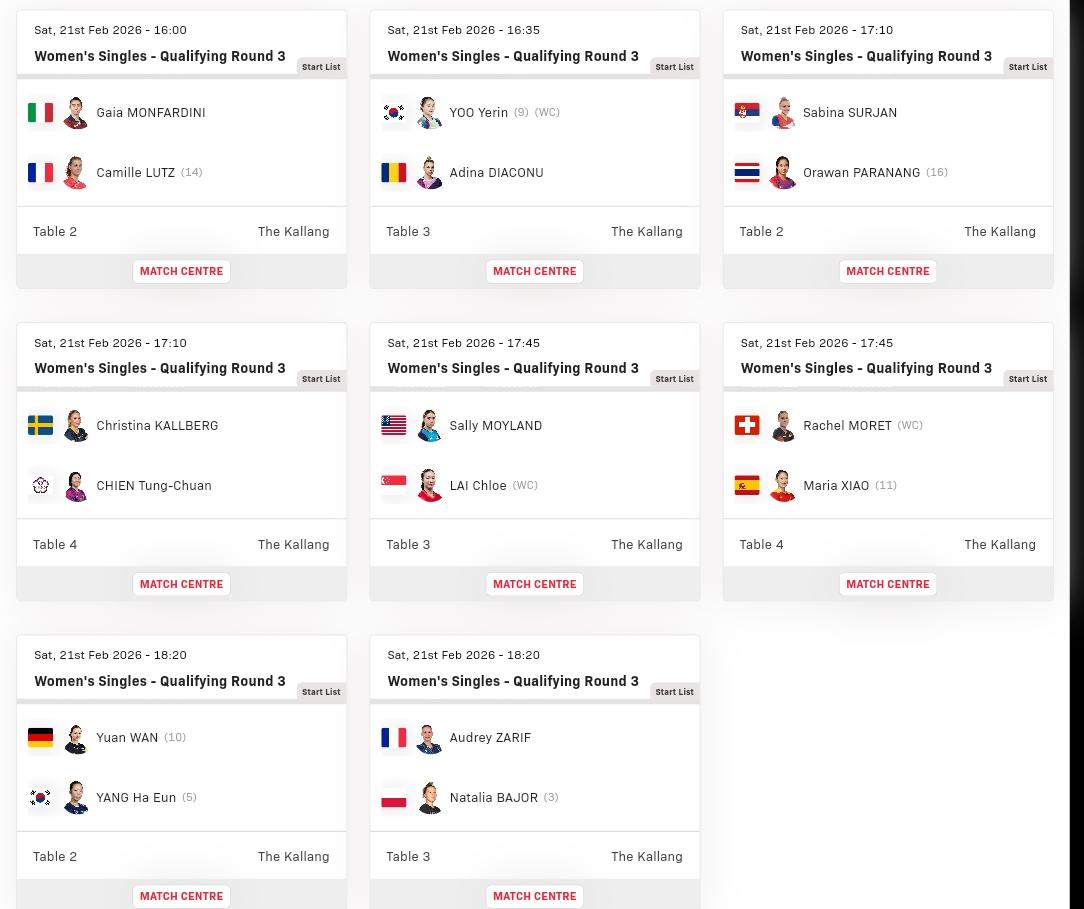Click the Germany flag beside Yuan Wan
The width and height of the screenshot is (1084, 909).
point(40,738)
